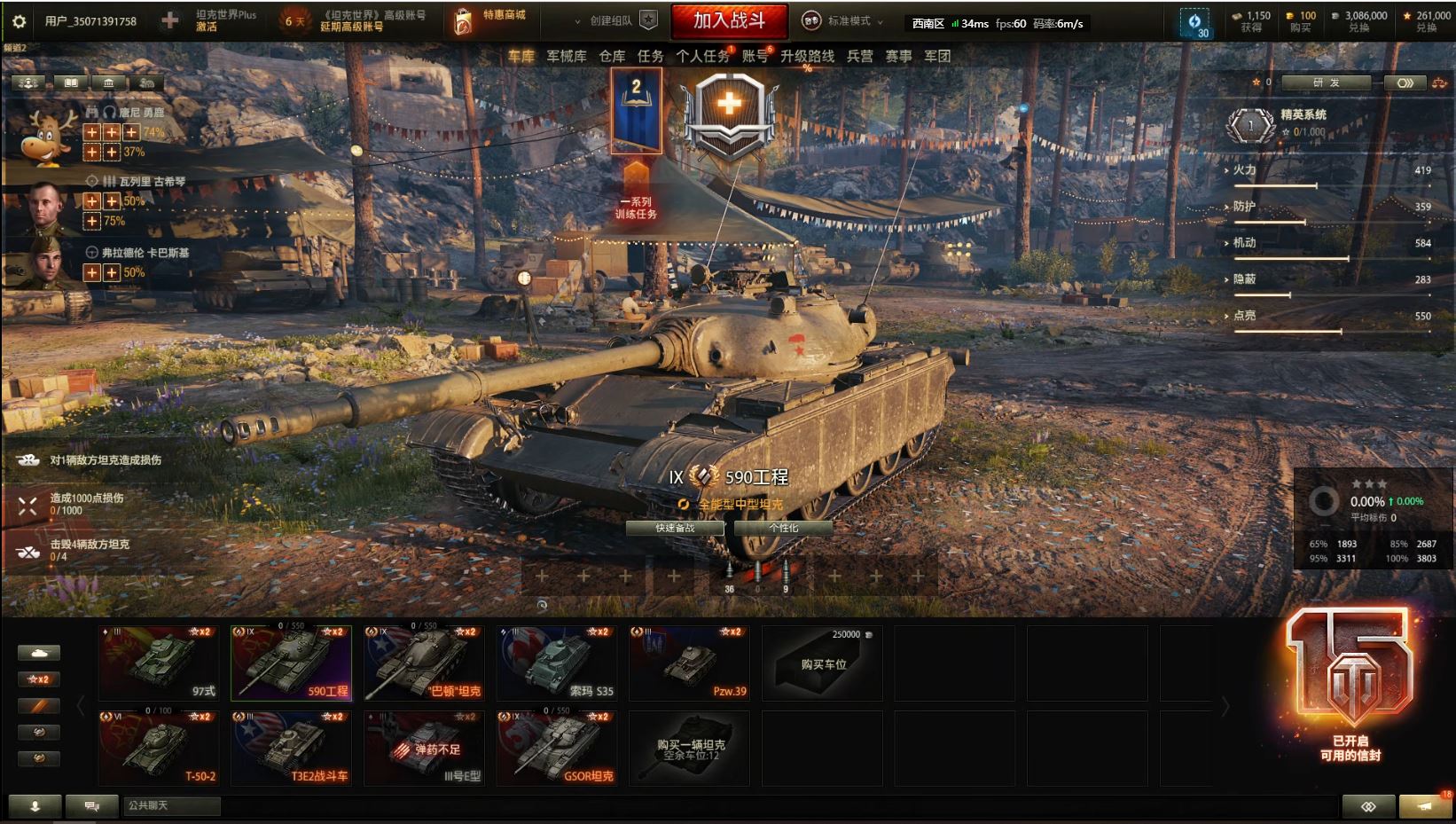Switch to the 仓库 tab
Screen dimensions: 1456x824
coord(612,56)
